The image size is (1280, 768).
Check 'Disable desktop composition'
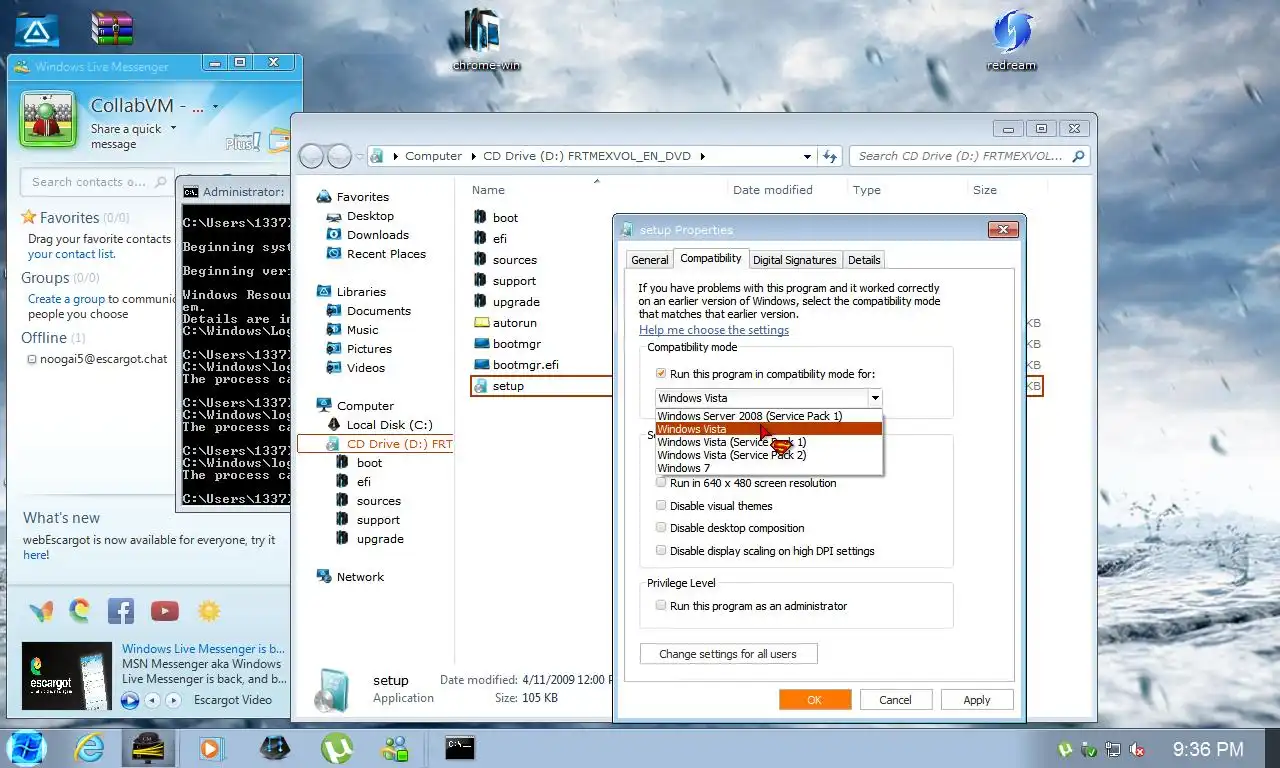661,528
